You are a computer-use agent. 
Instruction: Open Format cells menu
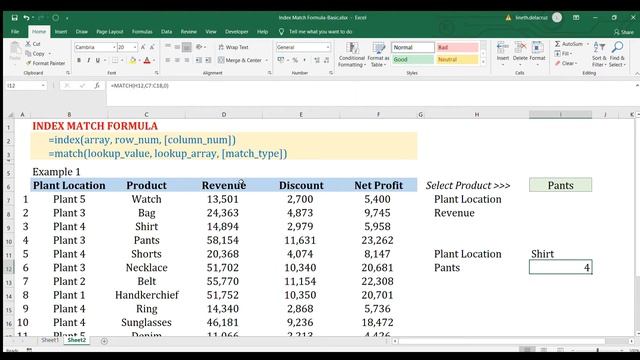click(537, 53)
